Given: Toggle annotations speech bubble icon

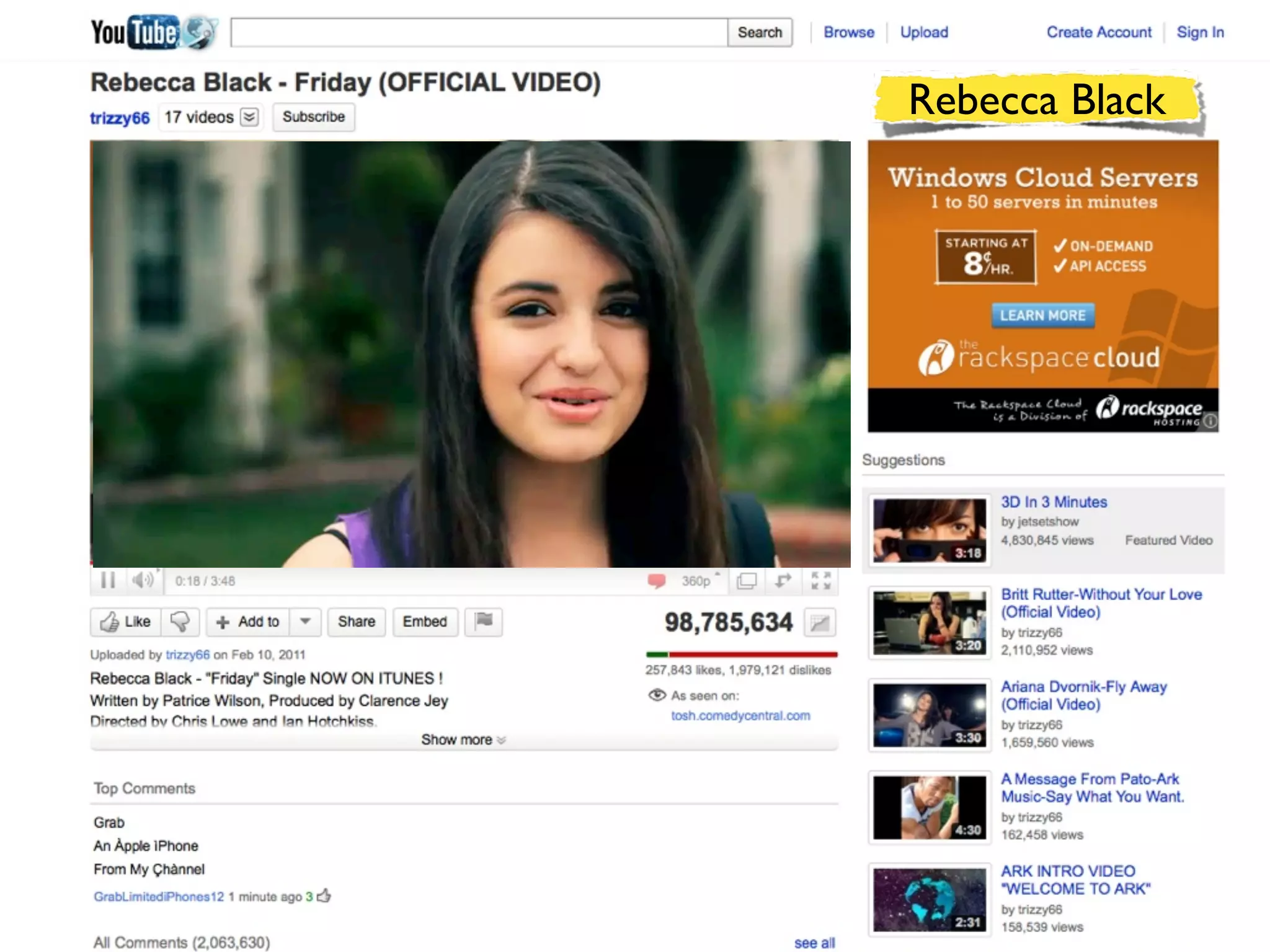Looking at the screenshot, I should pos(657,581).
